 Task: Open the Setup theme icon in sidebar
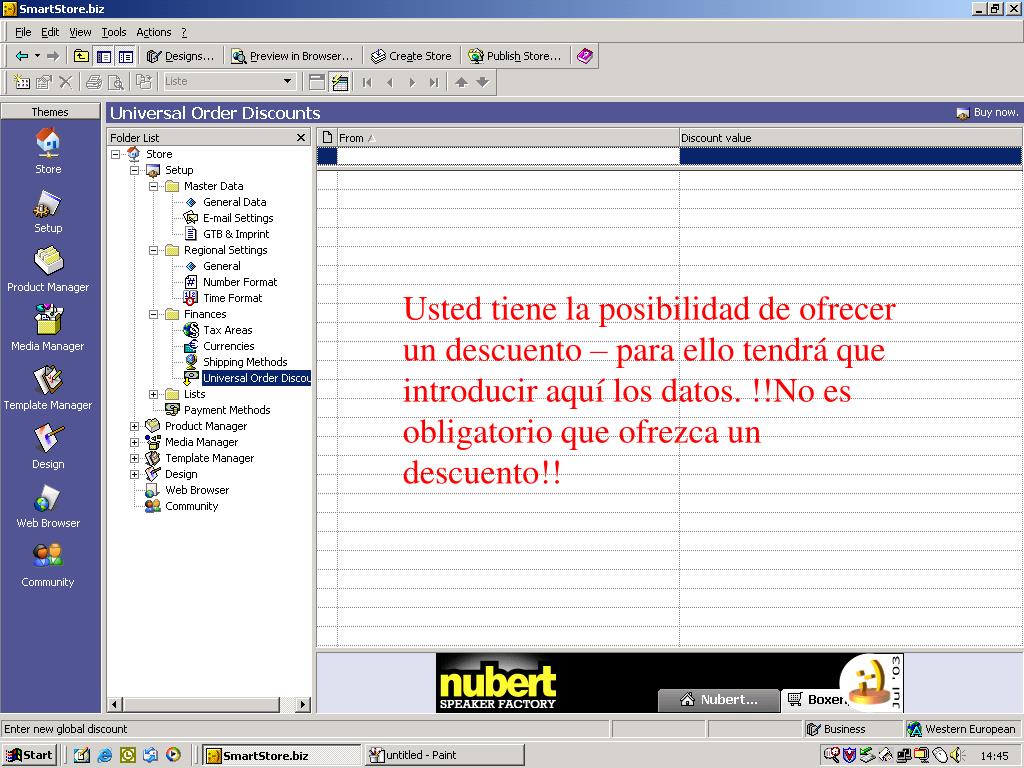[x=48, y=203]
